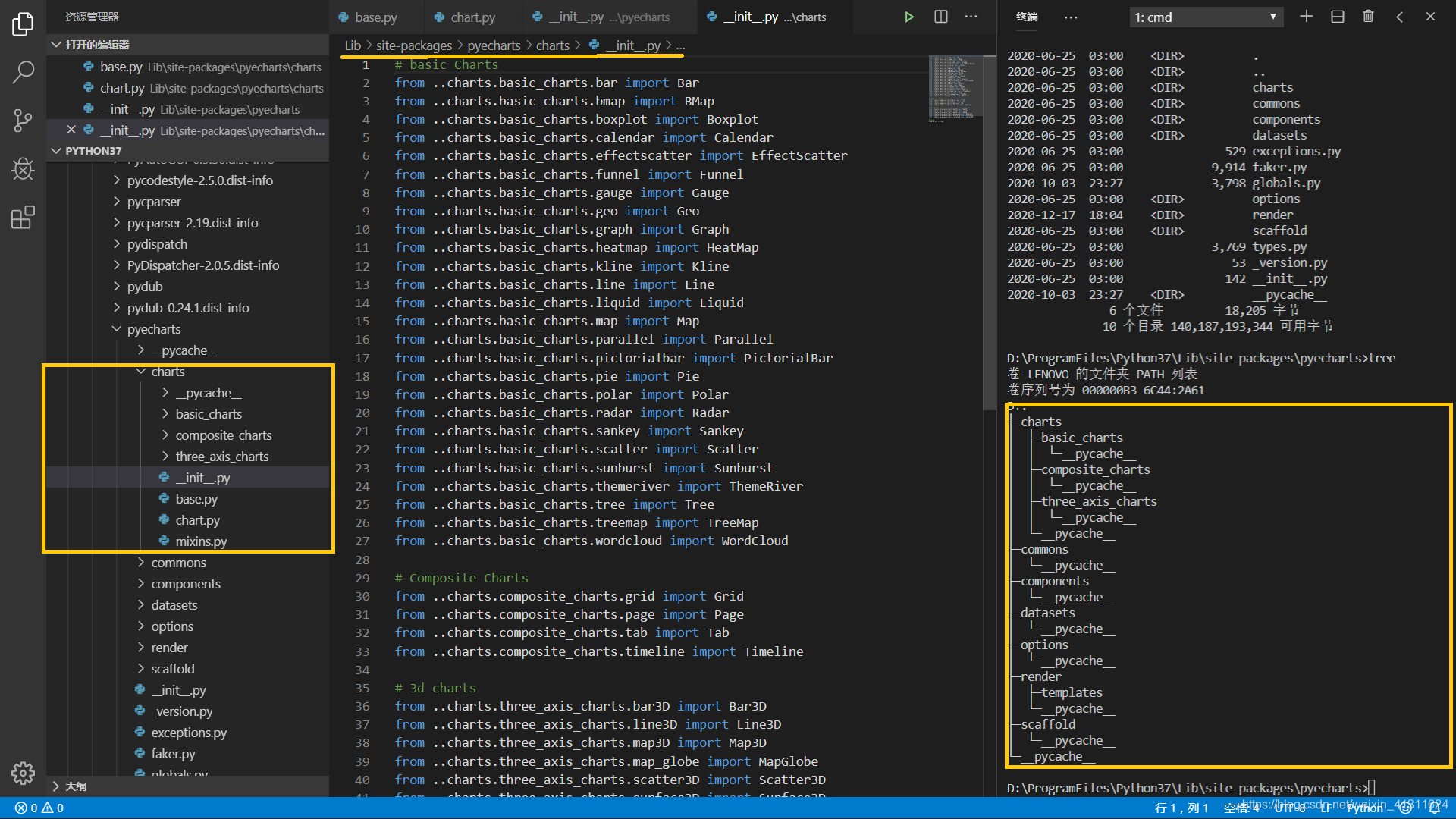Create a new terminal with plus icon

[1306, 17]
